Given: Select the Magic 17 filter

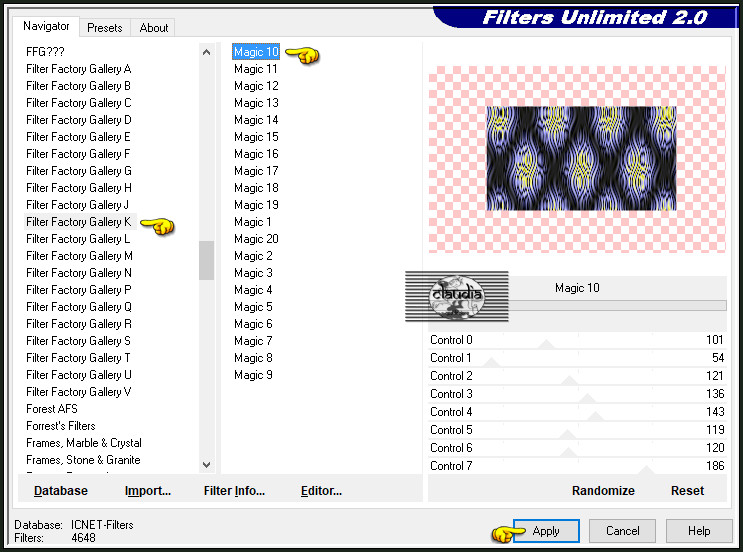Looking at the screenshot, I should pyautogui.click(x=256, y=171).
